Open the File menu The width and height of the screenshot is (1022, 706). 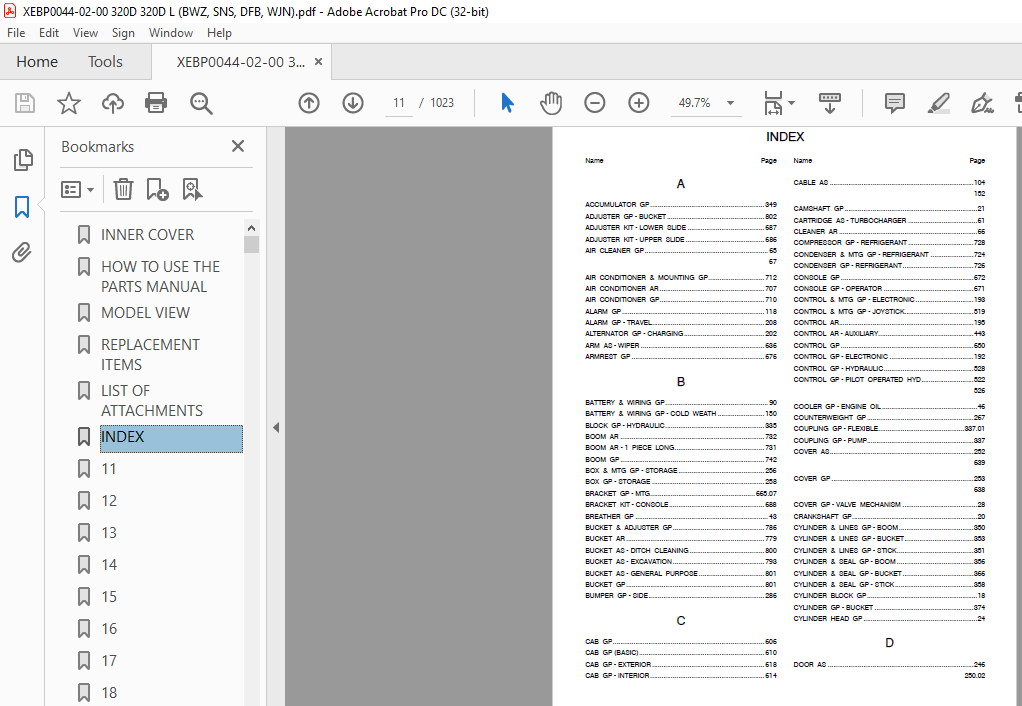tap(16, 33)
